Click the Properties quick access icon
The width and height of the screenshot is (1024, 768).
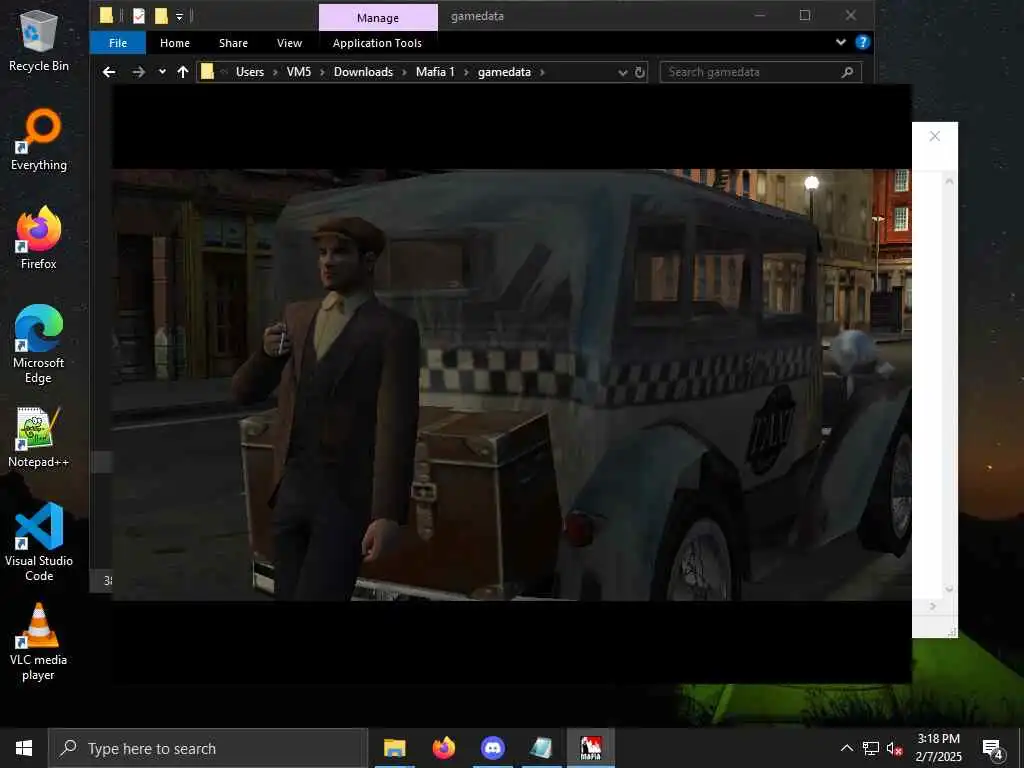point(139,16)
